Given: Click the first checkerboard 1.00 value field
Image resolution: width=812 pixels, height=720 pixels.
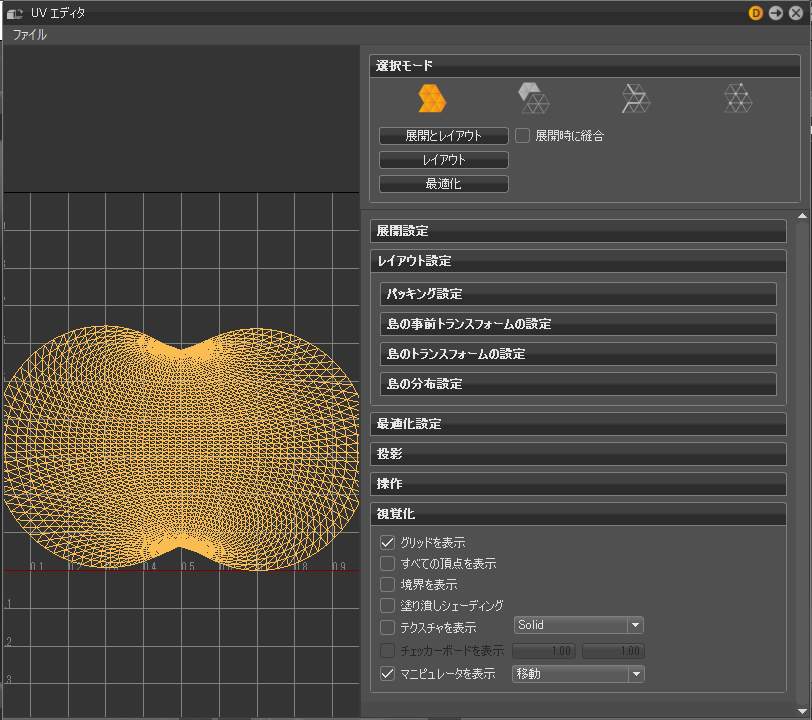Looking at the screenshot, I should pos(544,651).
